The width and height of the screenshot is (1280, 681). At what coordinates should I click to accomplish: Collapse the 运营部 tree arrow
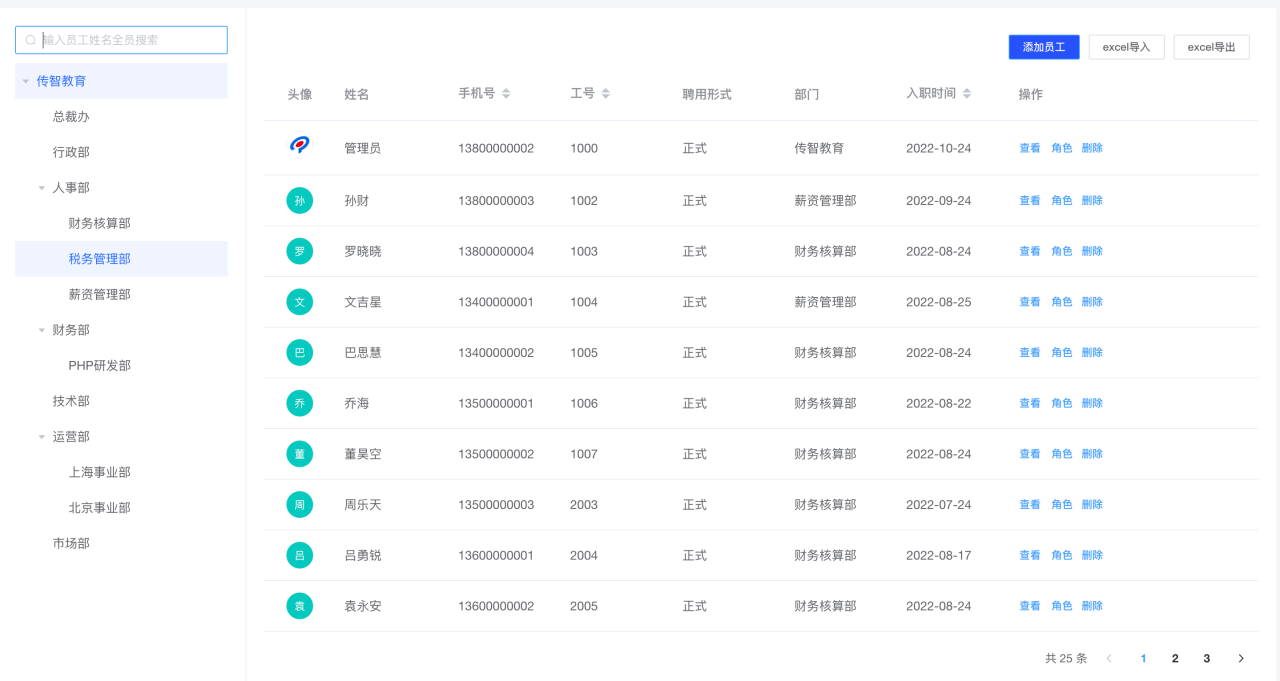(42, 437)
